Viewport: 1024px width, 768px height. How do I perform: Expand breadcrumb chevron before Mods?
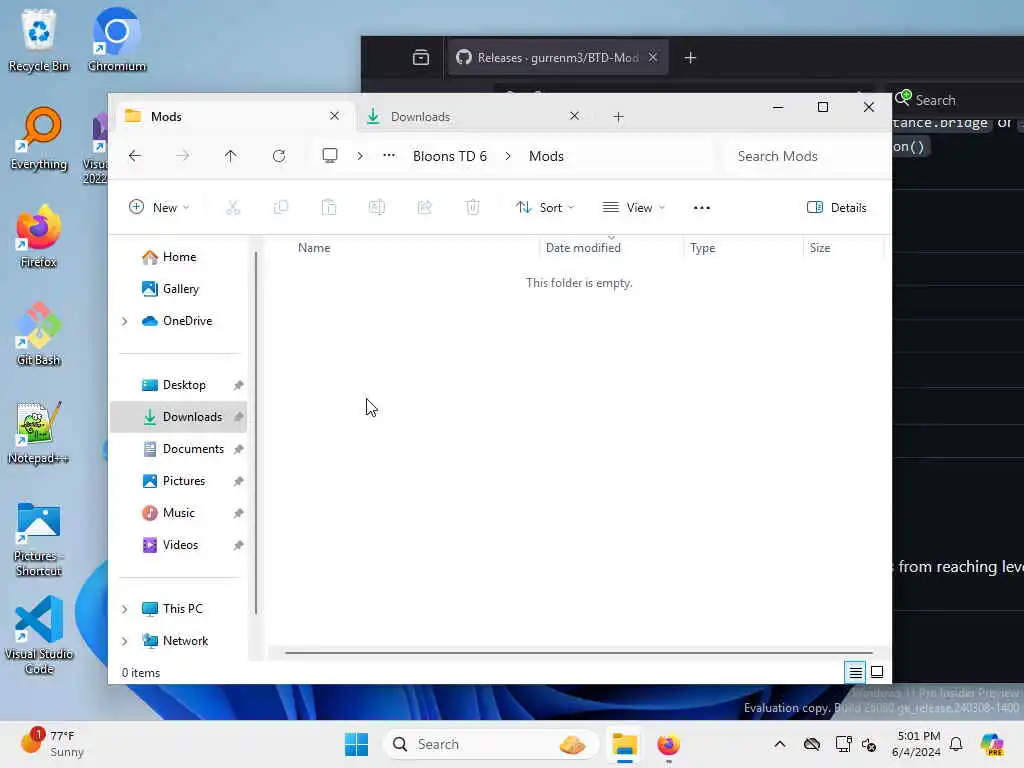click(x=507, y=156)
